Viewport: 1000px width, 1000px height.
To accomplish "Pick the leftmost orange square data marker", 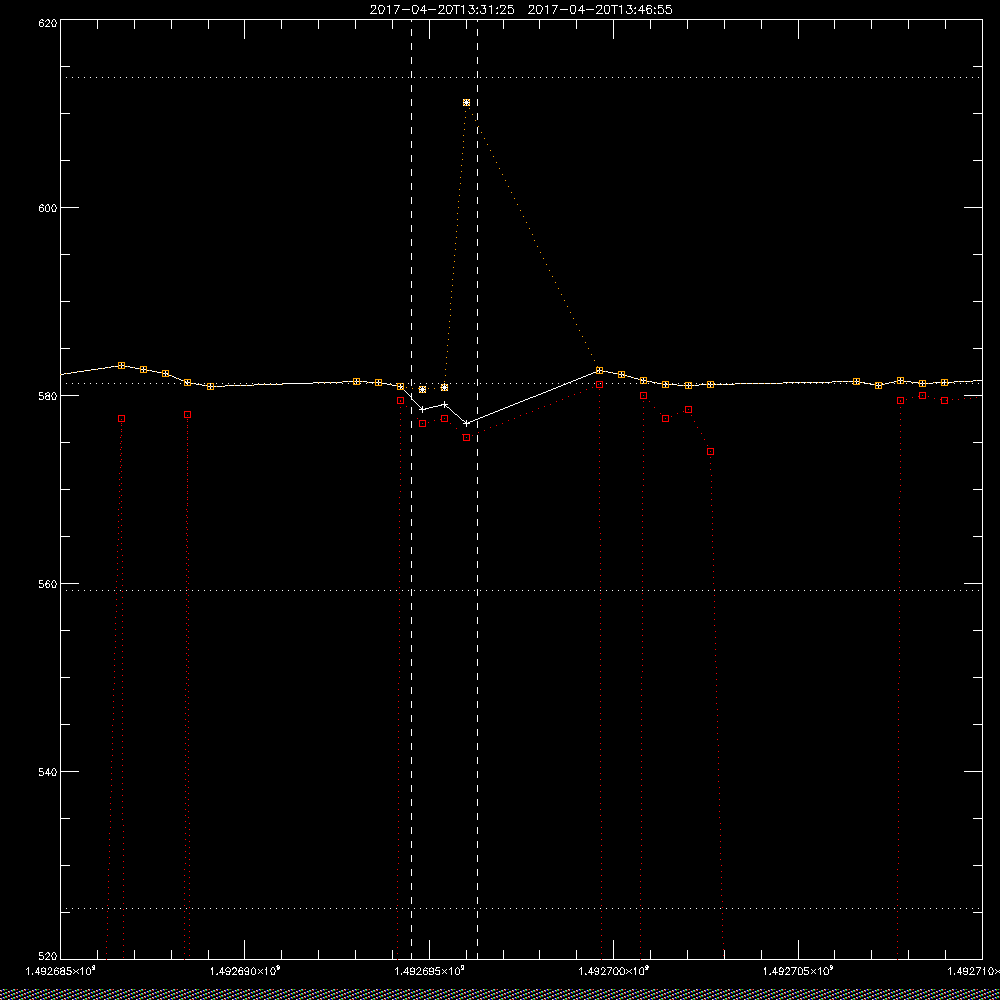I will point(121,365).
